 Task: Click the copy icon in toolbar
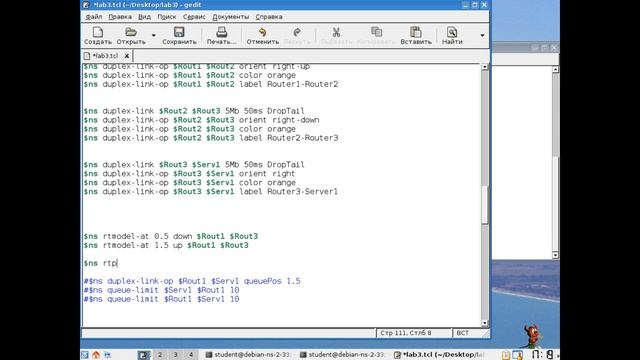376,32
